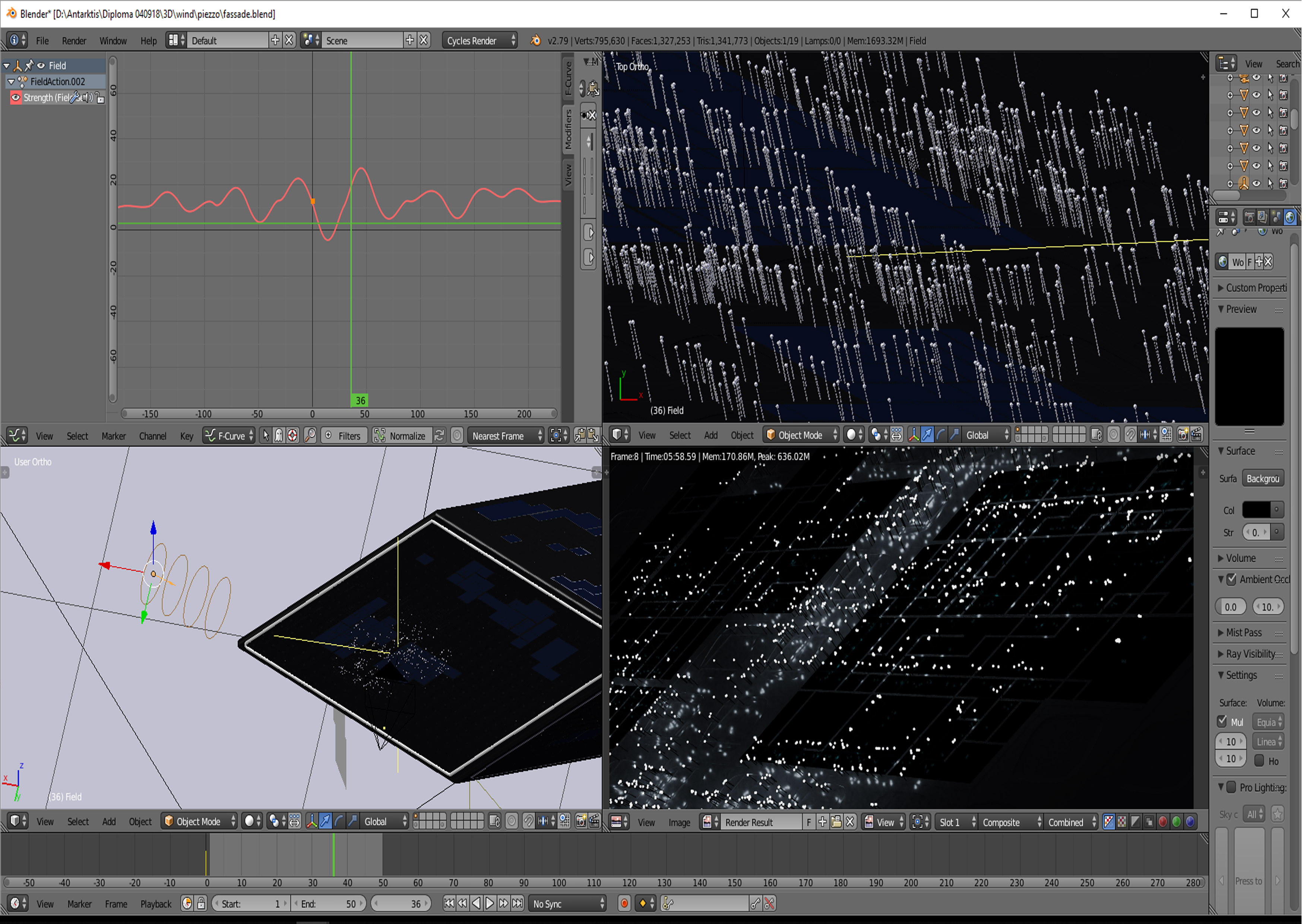Toggle visibility of Strength F-curve channel
The height and width of the screenshot is (924, 1307).
tap(16, 98)
